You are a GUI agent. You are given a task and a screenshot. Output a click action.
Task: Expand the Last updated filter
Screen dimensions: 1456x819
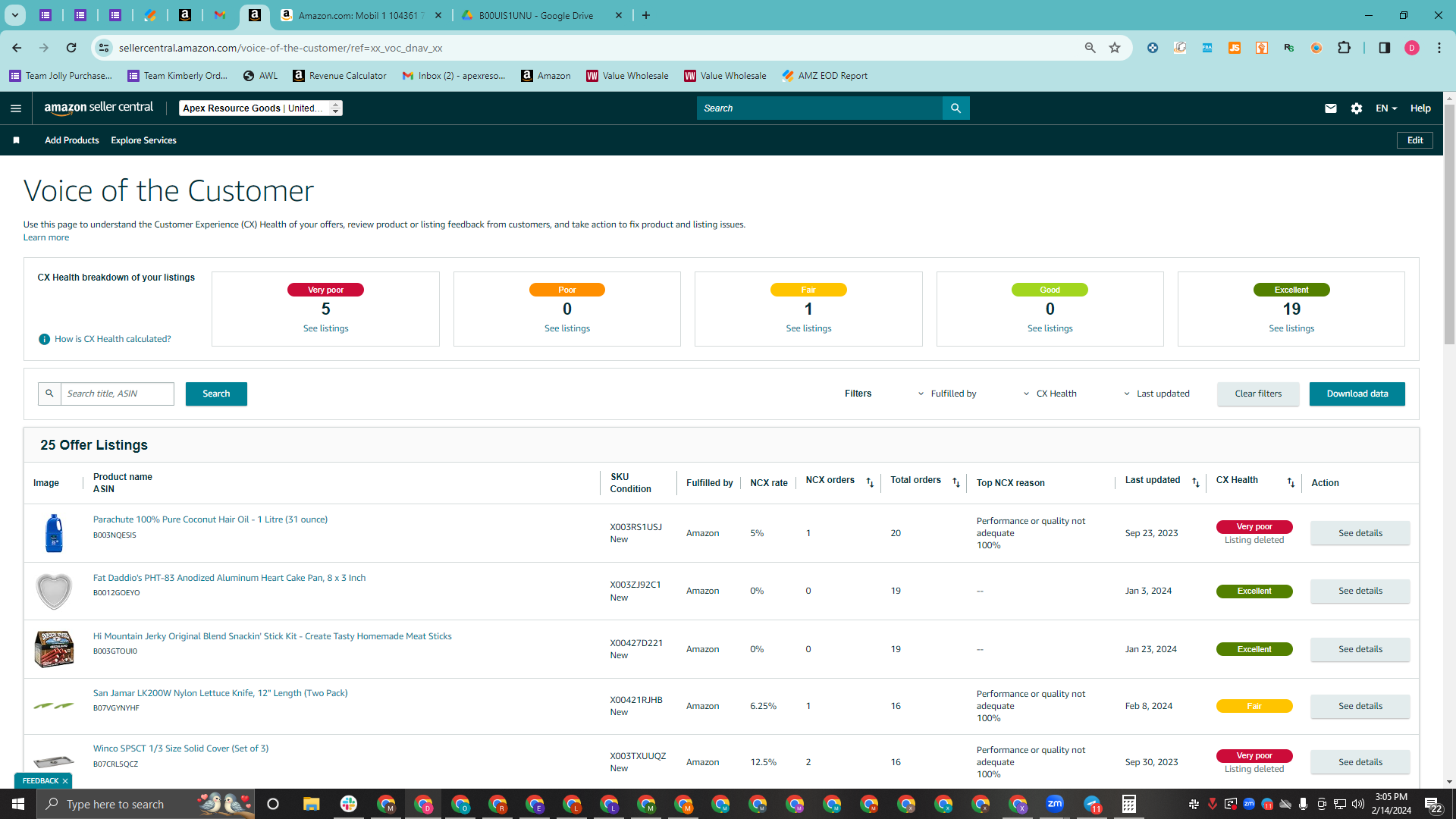click(1157, 394)
